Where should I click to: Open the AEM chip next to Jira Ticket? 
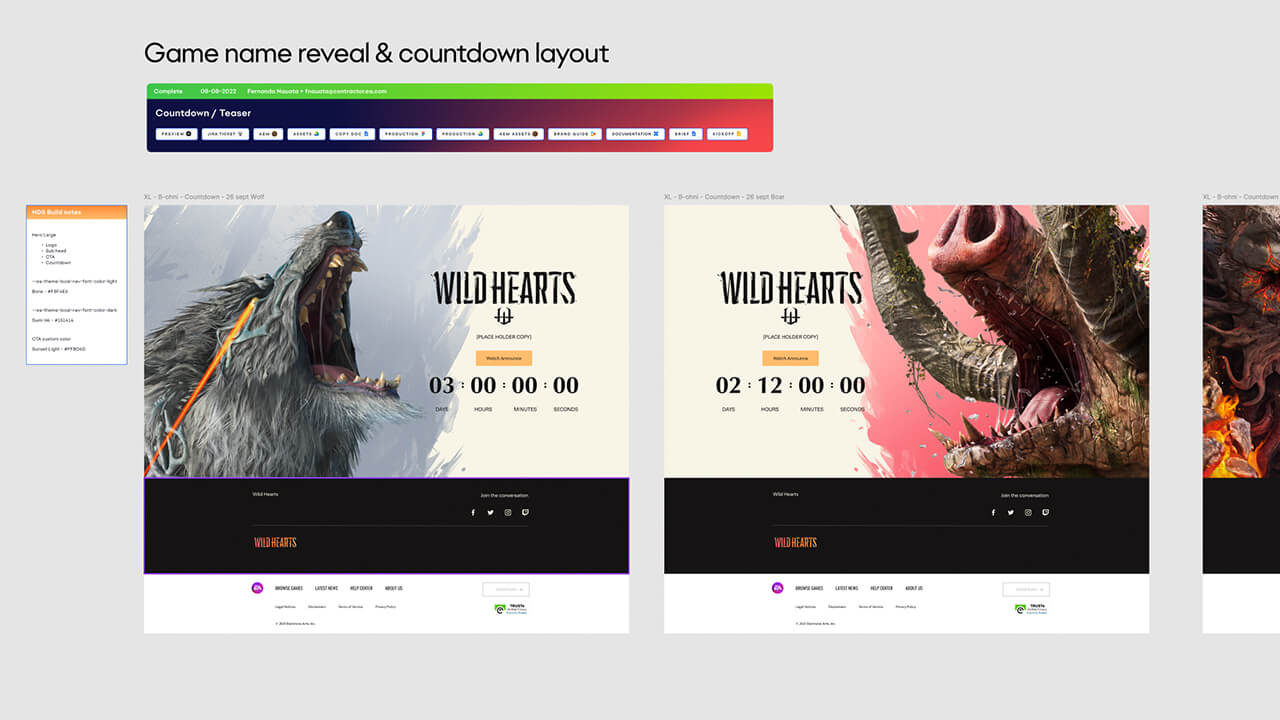[x=268, y=133]
